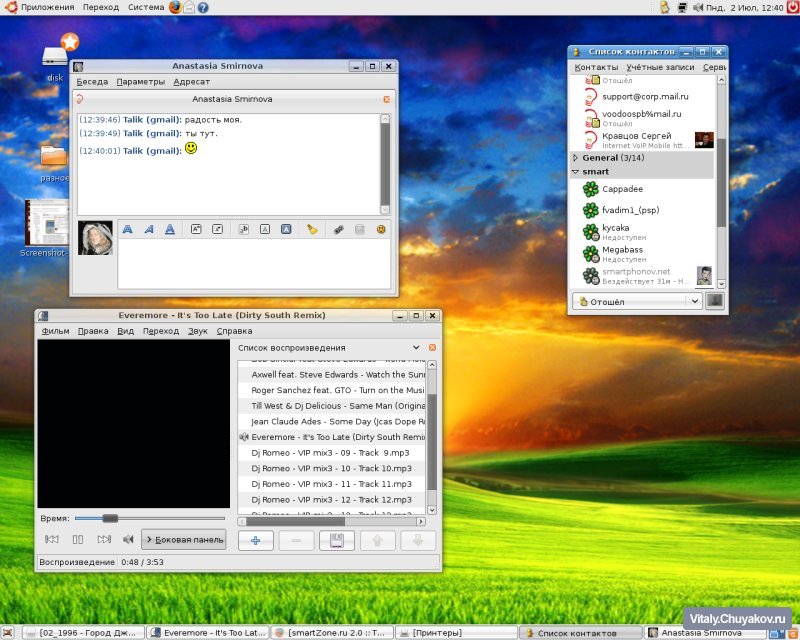This screenshot has width=800, height=640.
Task: Collapse the smart contact group
Action: [x=576, y=172]
